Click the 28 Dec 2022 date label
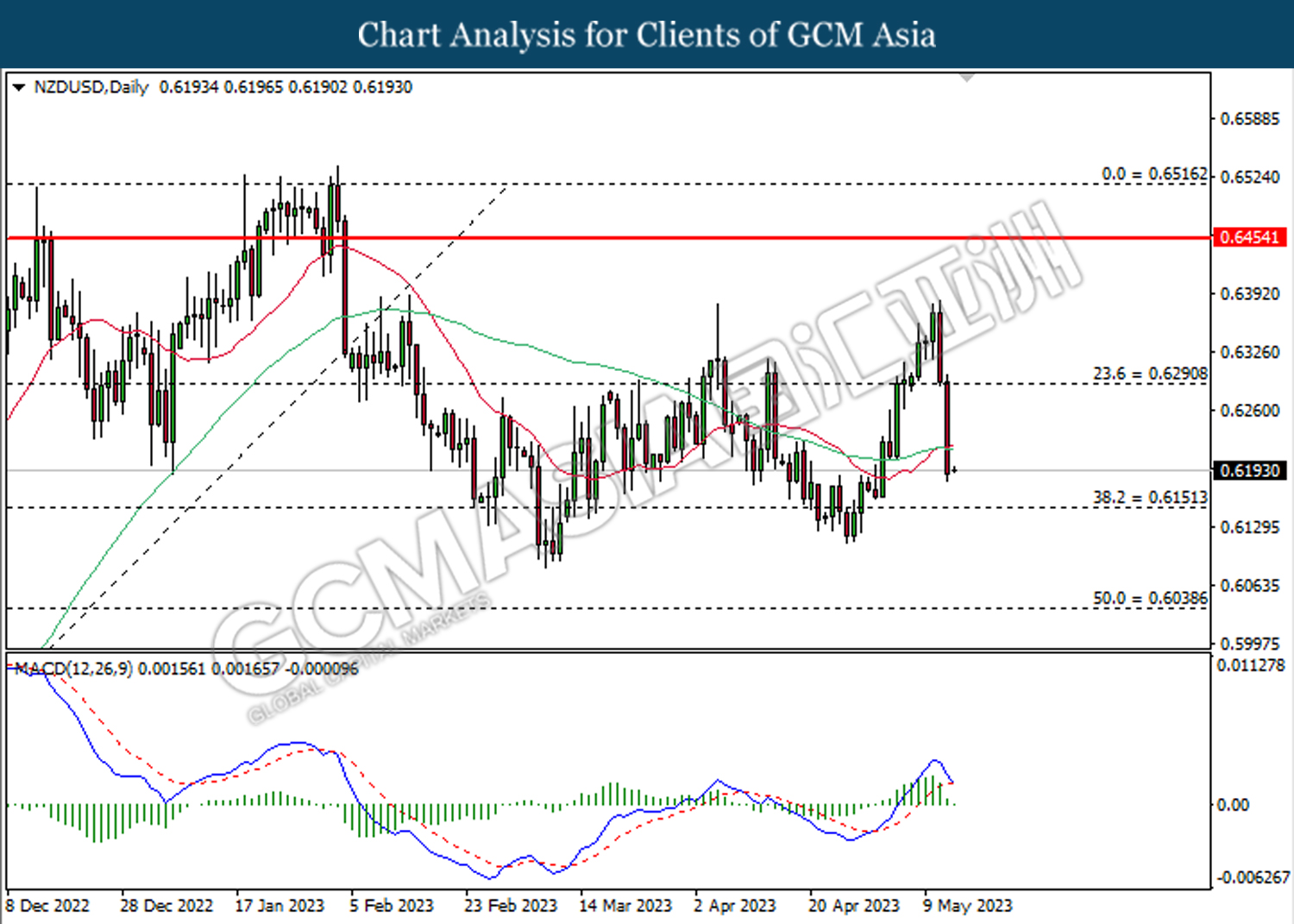Image resolution: width=1294 pixels, height=924 pixels. 166,906
